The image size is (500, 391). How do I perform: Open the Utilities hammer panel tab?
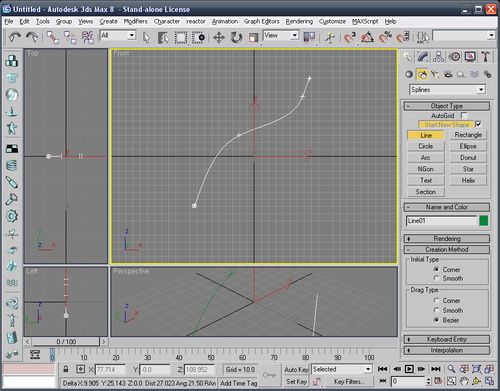click(486, 57)
